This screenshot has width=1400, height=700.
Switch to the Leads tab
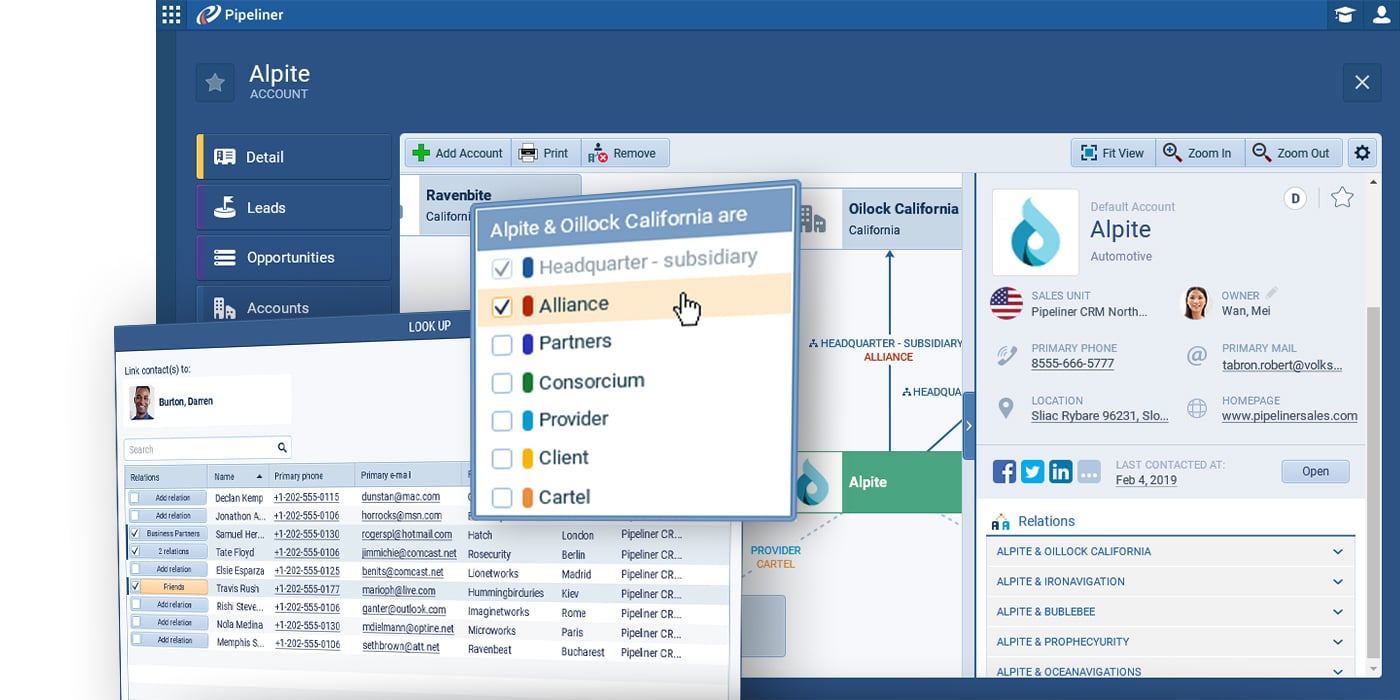point(294,208)
